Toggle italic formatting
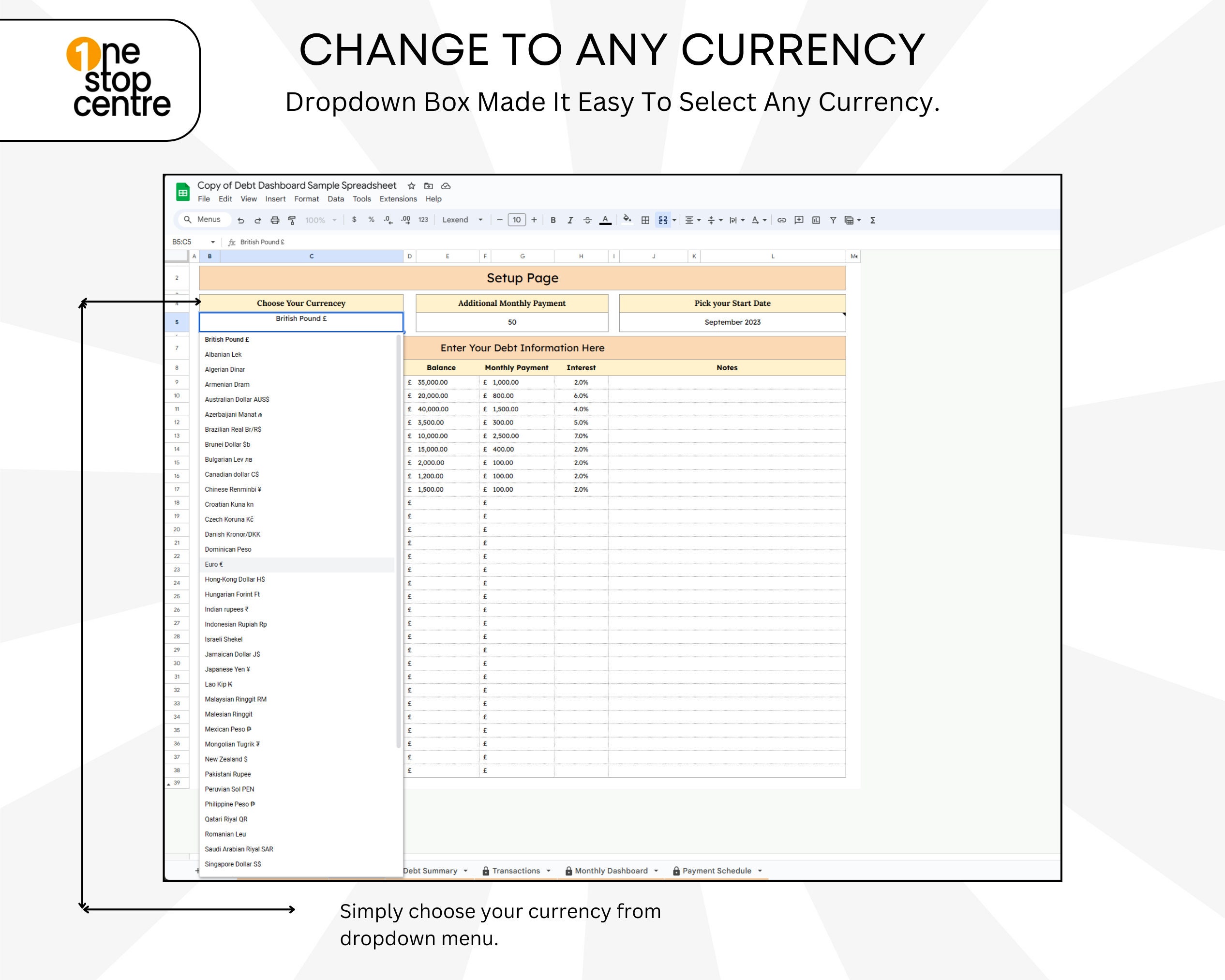 click(569, 220)
